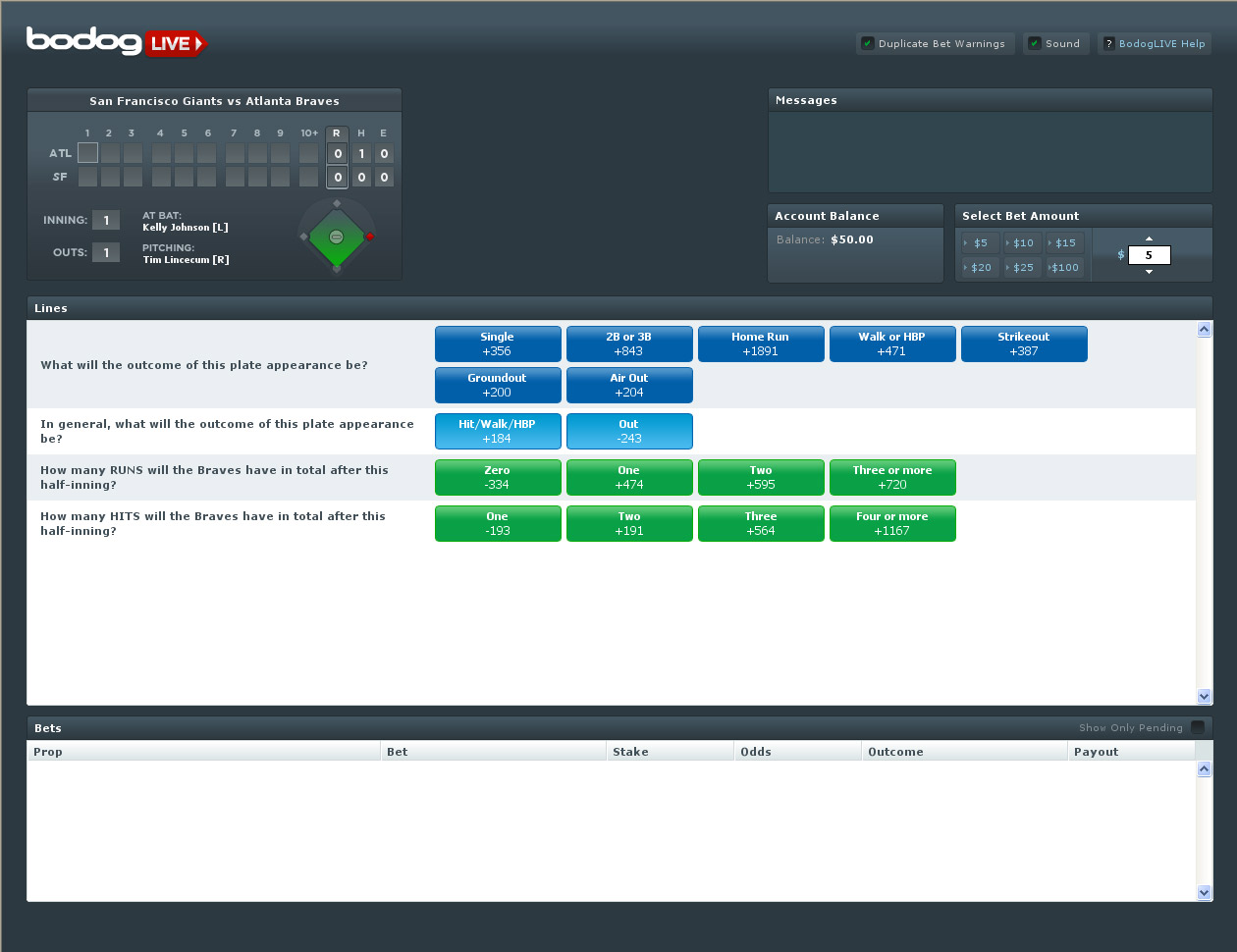This screenshot has width=1237, height=952.
Task: Bet on Walk or HBP at +471
Action: [892, 344]
